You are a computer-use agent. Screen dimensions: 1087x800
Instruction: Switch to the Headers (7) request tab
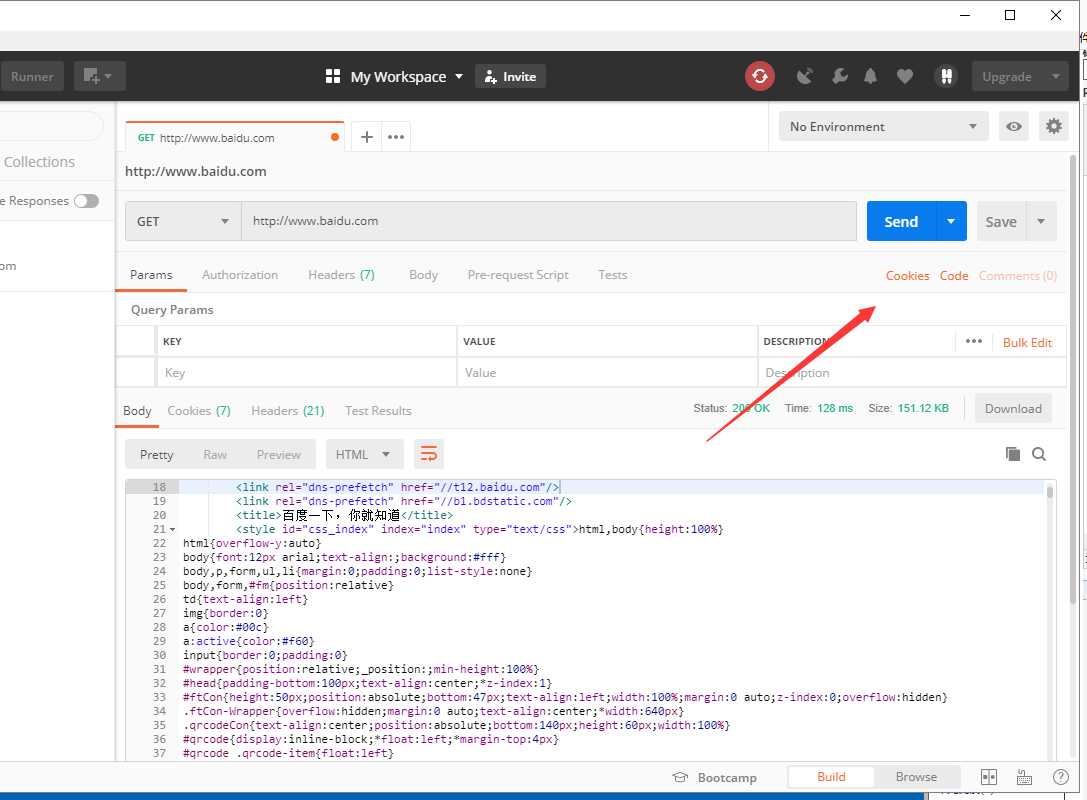[341, 275]
